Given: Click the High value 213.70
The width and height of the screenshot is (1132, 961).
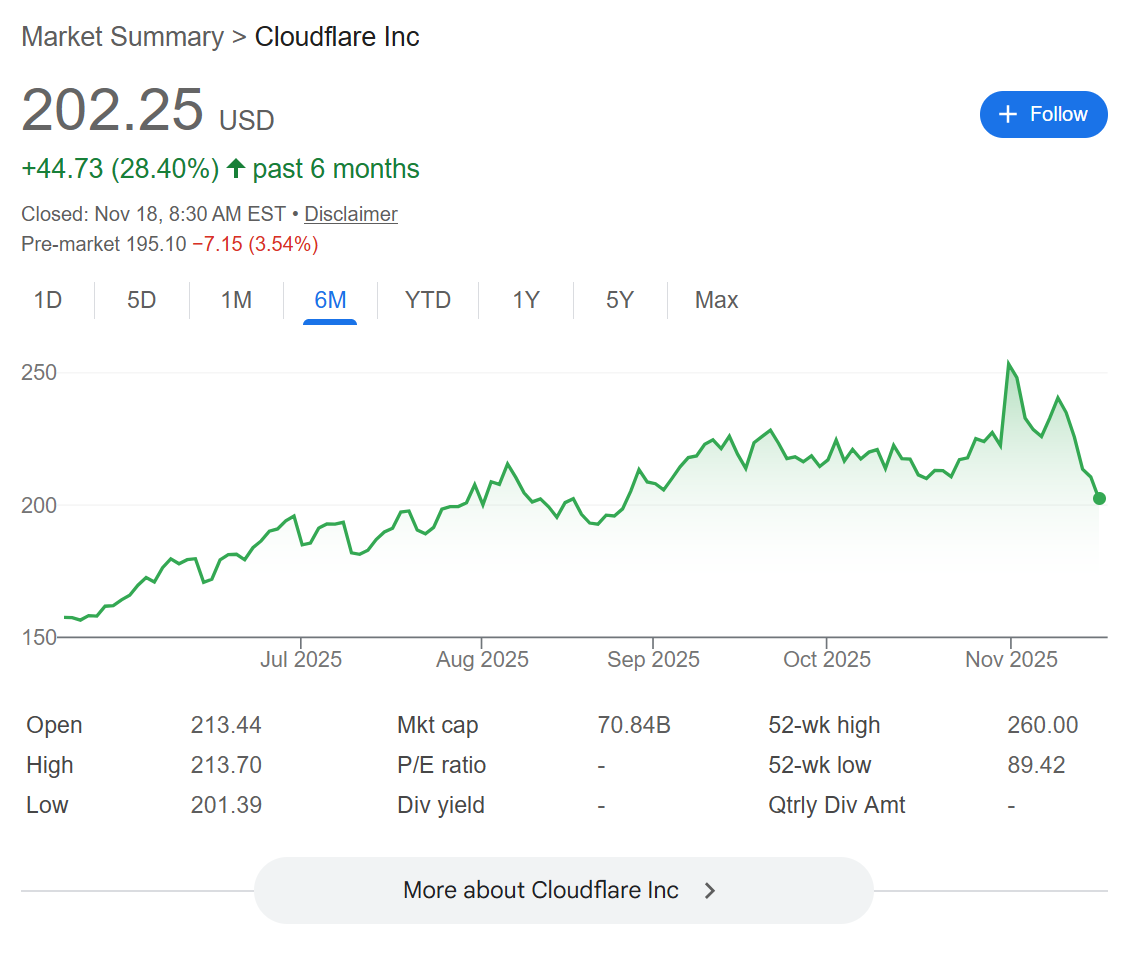Looking at the screenshot, I should (x=226, y=765).
